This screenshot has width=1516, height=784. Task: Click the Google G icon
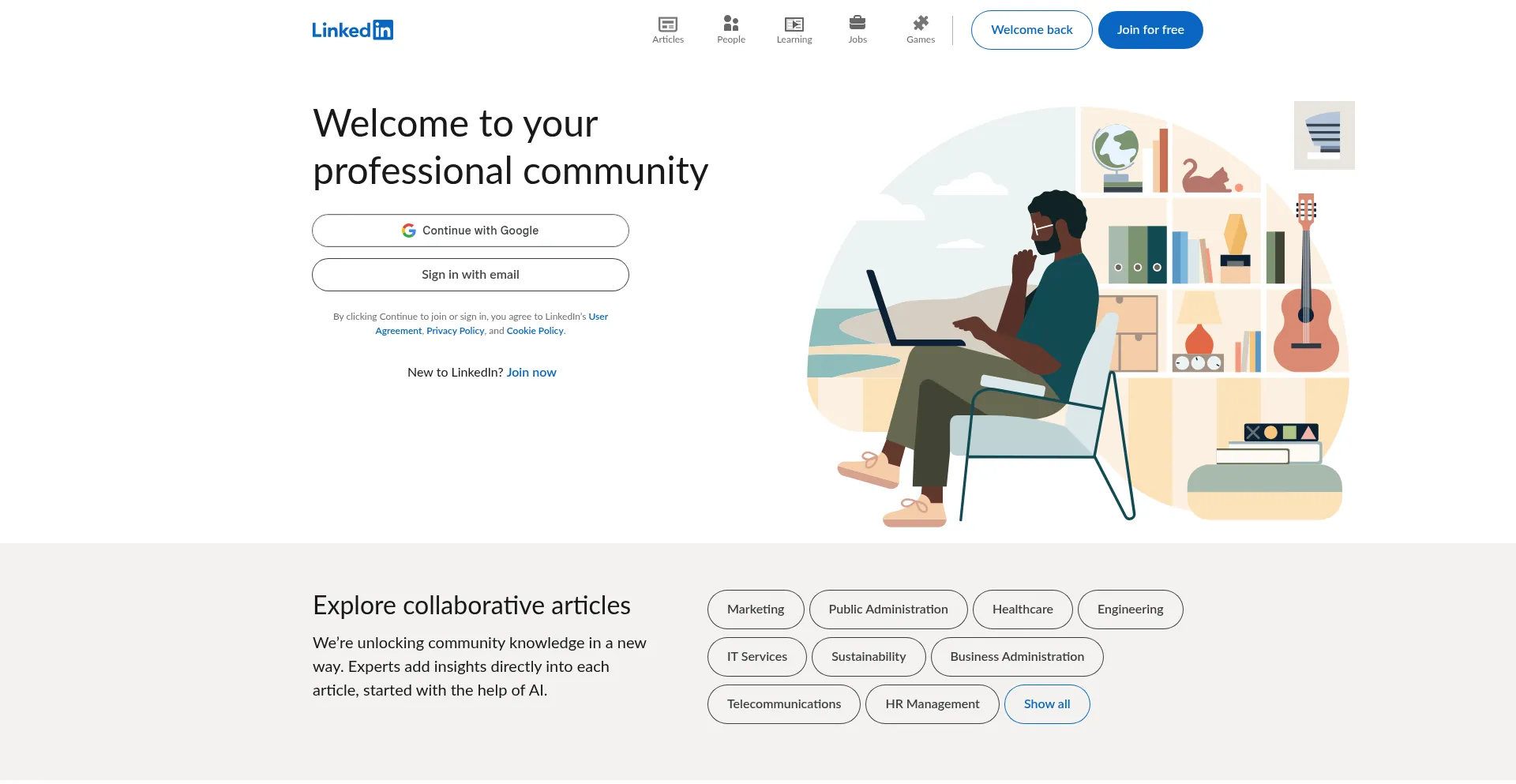(409, 230)
